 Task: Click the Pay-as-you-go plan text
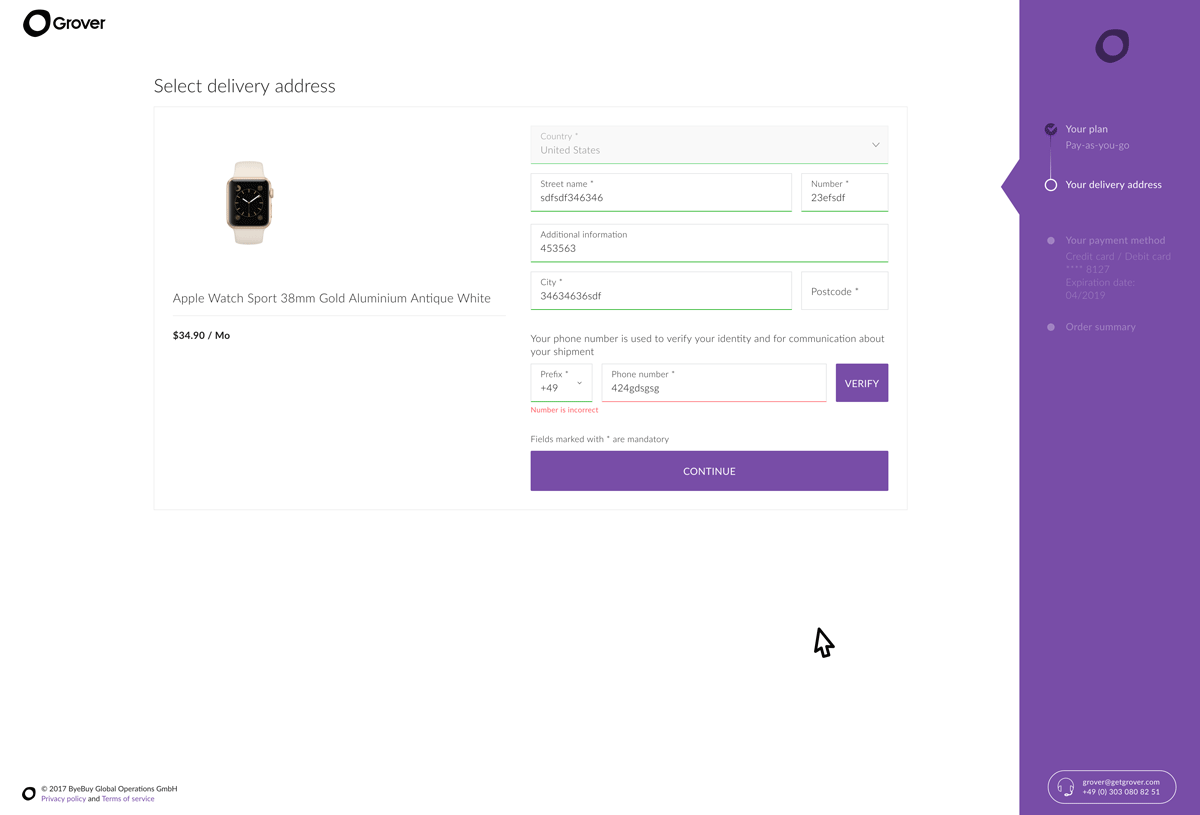[1097, 146]
